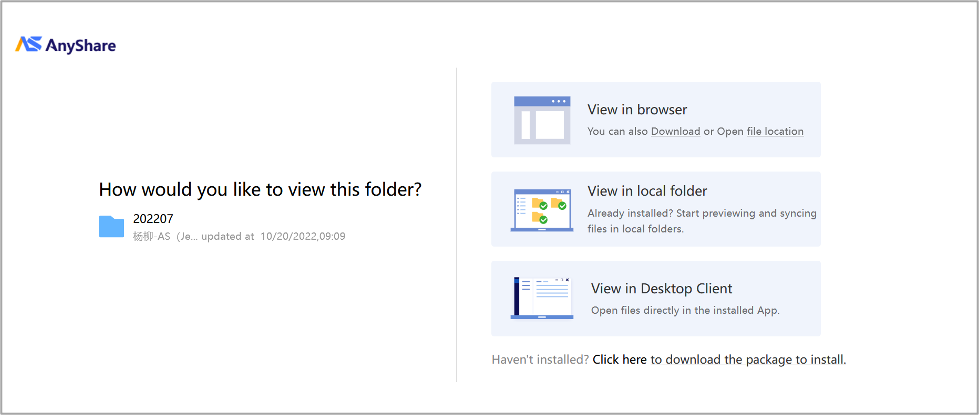The image size is (980, 416).
Task: Click the 'Click here' download link
Action: 619,360
